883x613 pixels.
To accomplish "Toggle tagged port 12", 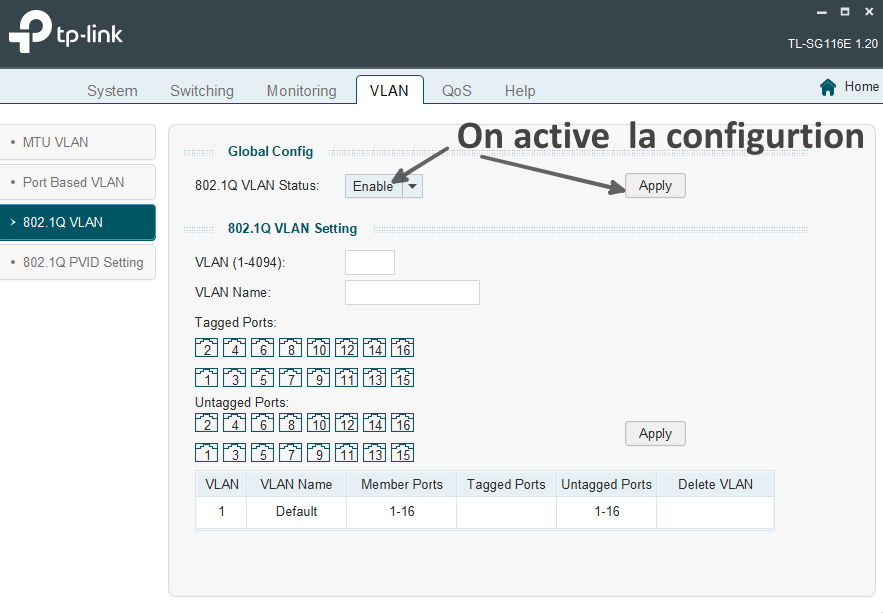I will [x=346, y=348].
